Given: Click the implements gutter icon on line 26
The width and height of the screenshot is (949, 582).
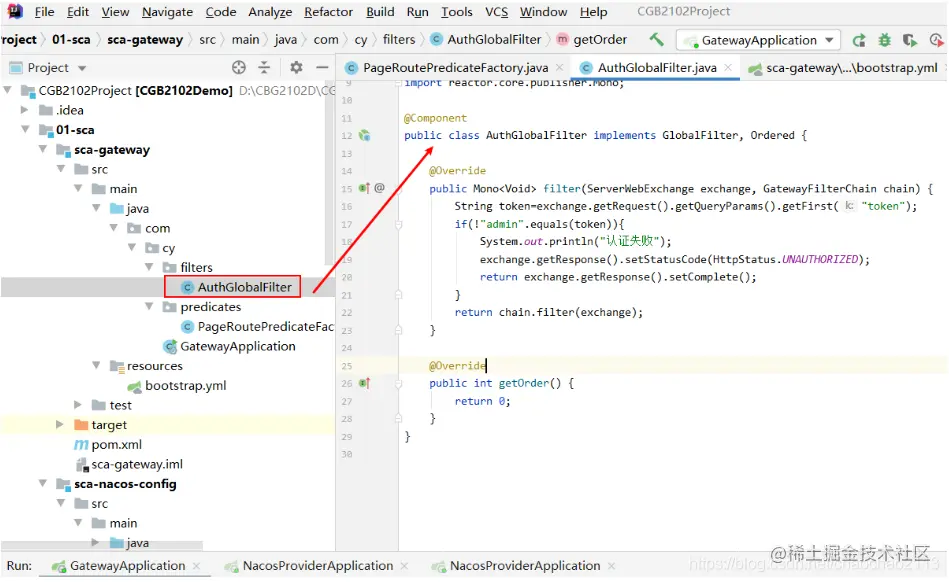Looking at the screenshot, I should click(364, 383).
